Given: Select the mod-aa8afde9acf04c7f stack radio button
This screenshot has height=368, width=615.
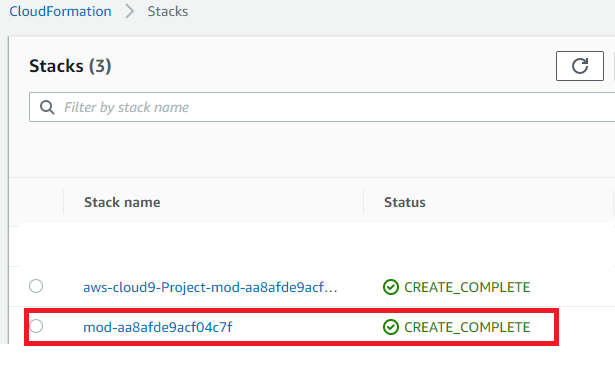Looking at the screenshot, I should [36, 326].
